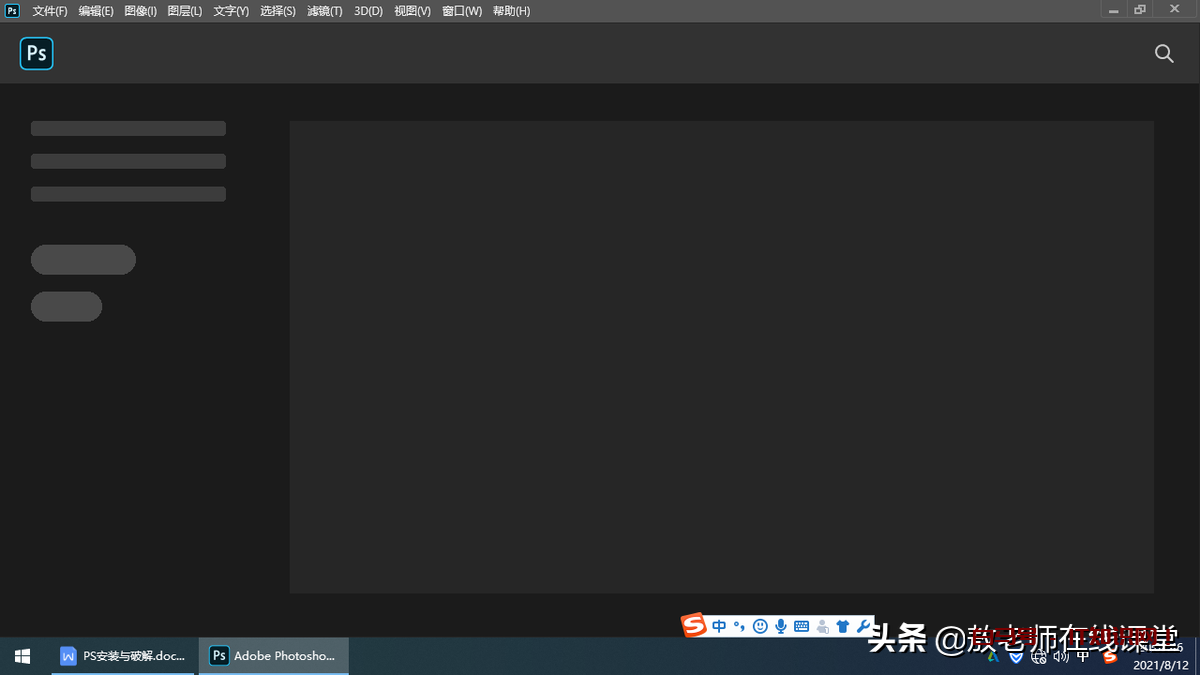Open the Sogou on-screen keyboard

click(801, 626)
